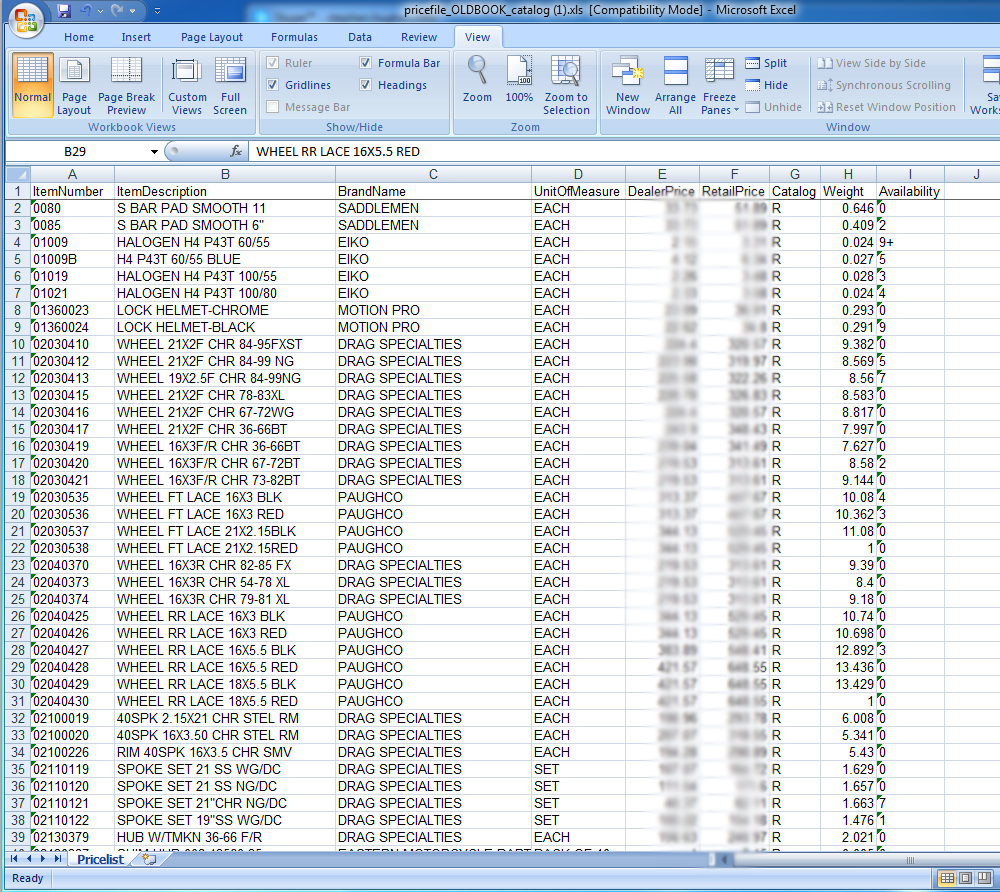Click the Select All corner button
Screen dimensions: 1000x892
(18, 174)
